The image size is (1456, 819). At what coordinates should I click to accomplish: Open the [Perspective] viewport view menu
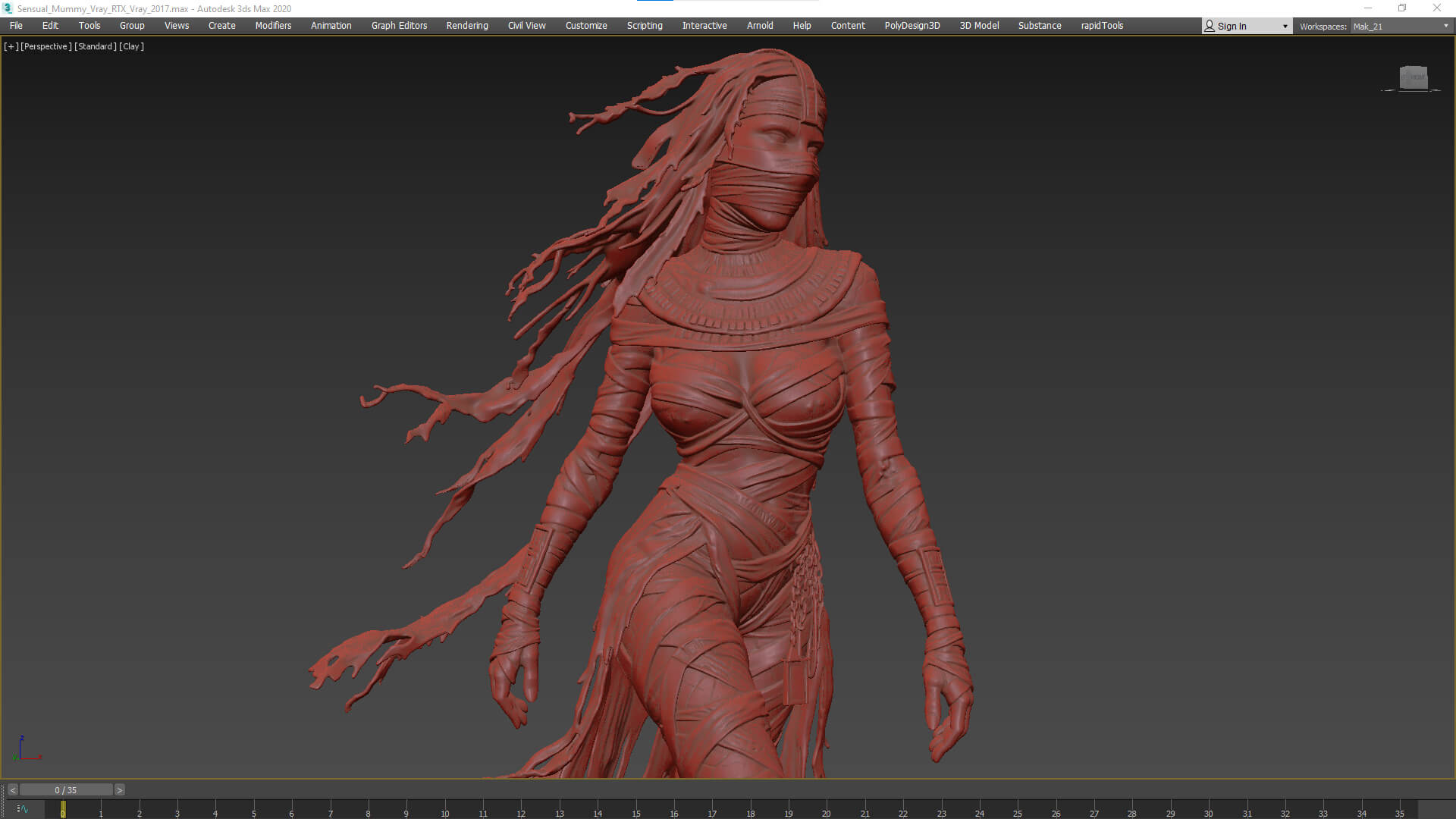46,46
